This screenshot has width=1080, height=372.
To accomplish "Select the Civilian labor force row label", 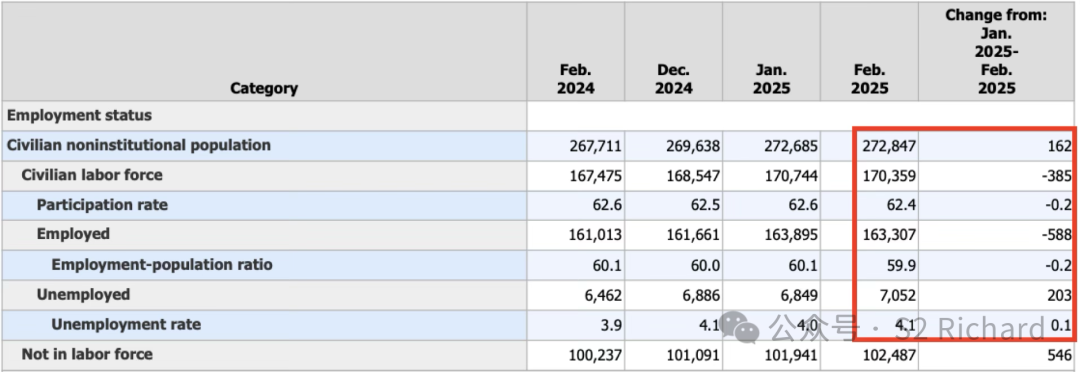I will 92,175.
